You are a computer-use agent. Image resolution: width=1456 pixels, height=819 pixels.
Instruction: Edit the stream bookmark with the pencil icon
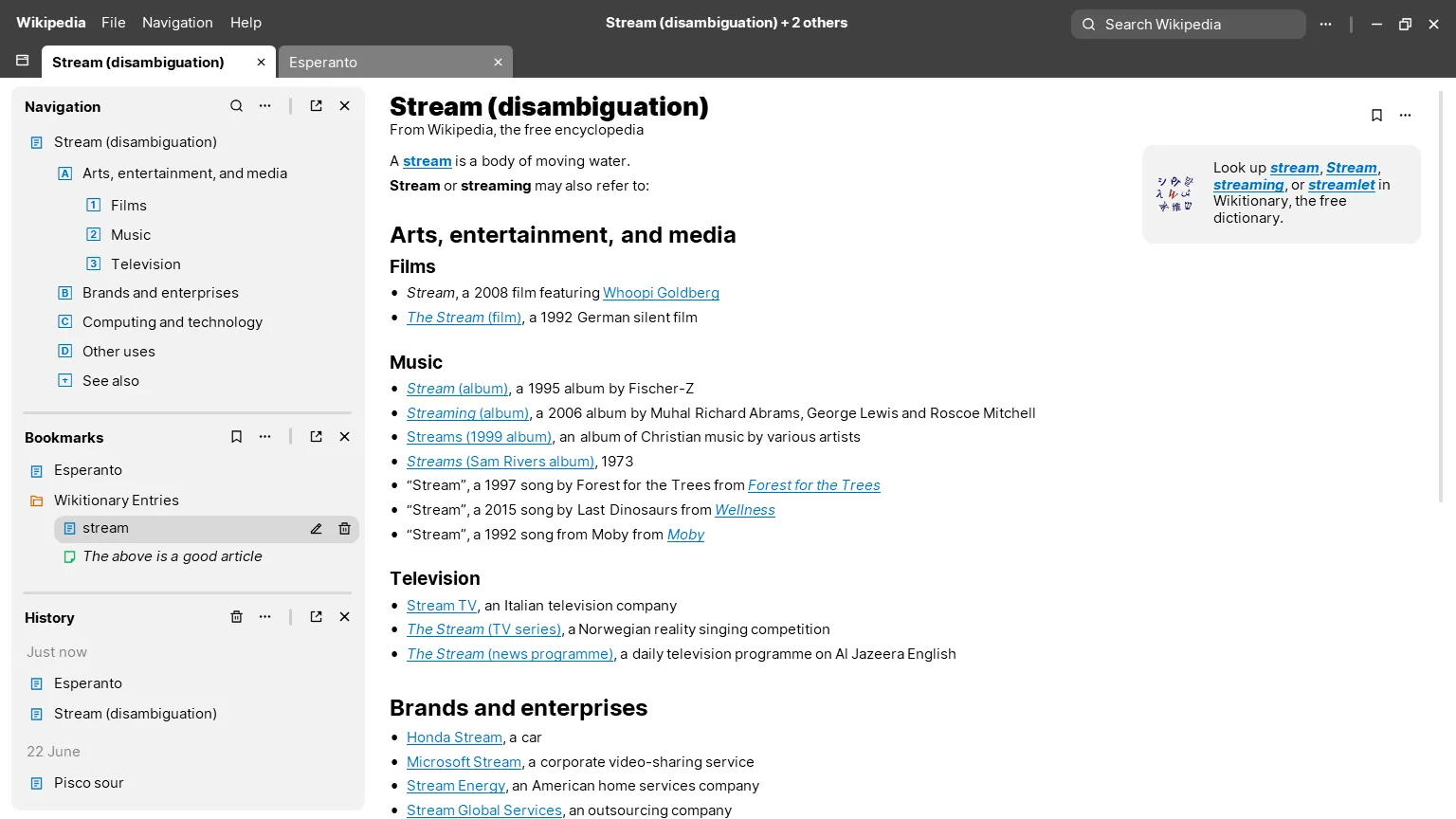(x=316, y=528)
